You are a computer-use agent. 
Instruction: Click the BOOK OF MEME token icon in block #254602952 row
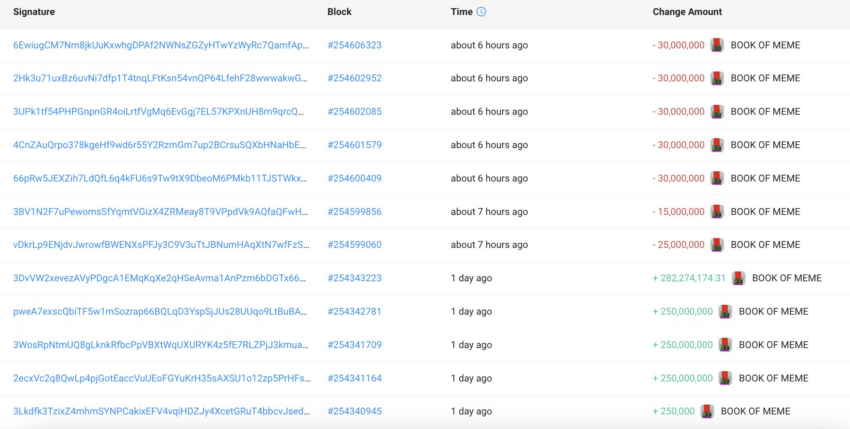[x=717, y=78]
